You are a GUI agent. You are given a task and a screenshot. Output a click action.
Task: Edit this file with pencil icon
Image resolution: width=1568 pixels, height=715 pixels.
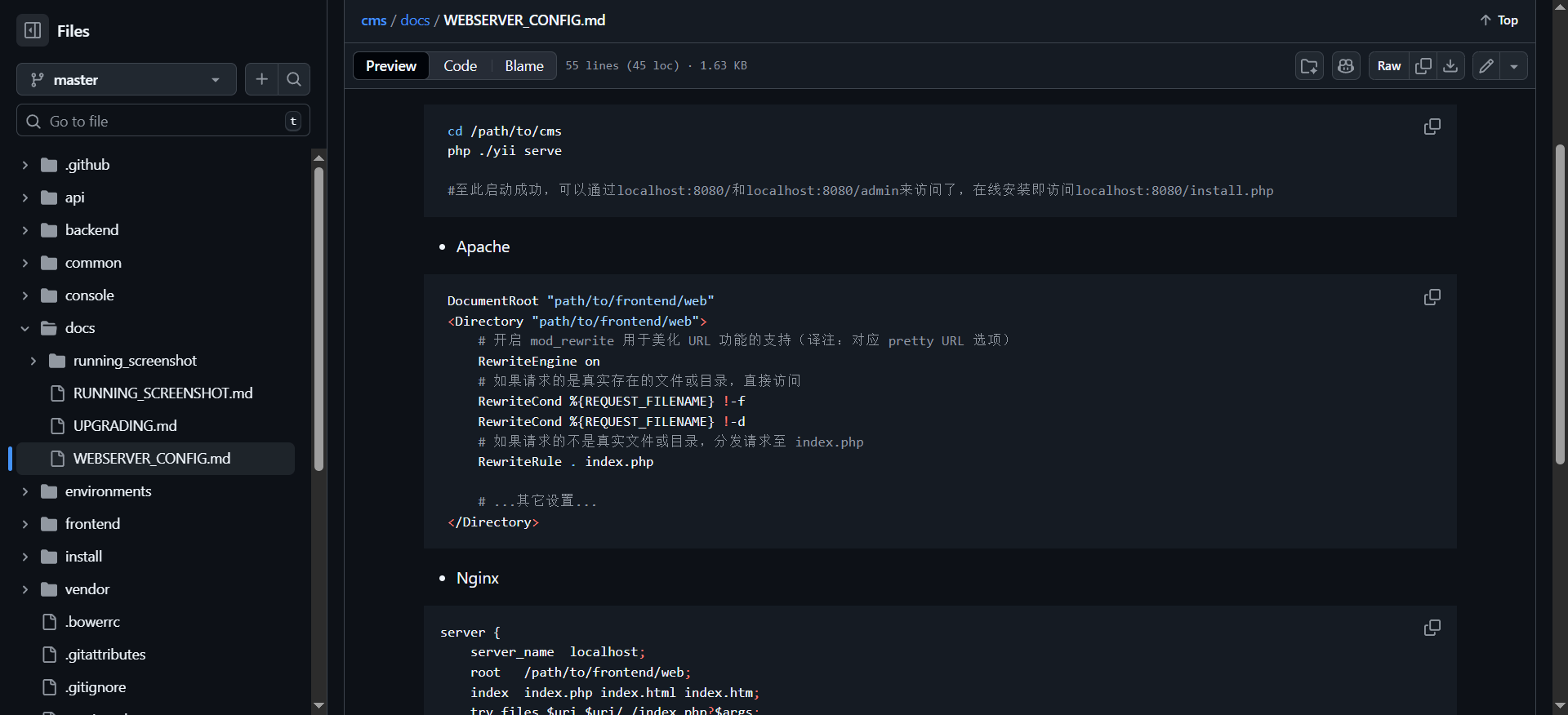(x=1486, y=66)
